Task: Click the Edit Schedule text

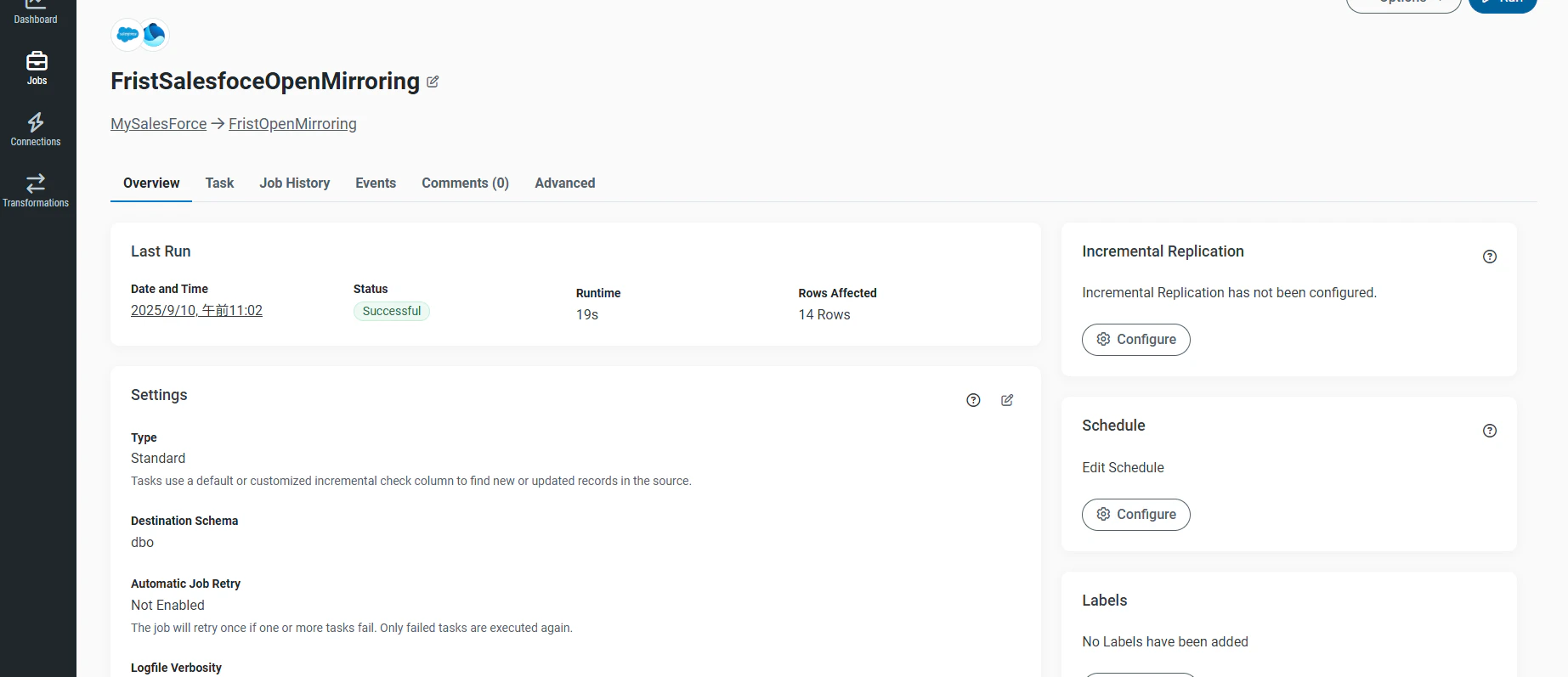Action: (1123, 467)
